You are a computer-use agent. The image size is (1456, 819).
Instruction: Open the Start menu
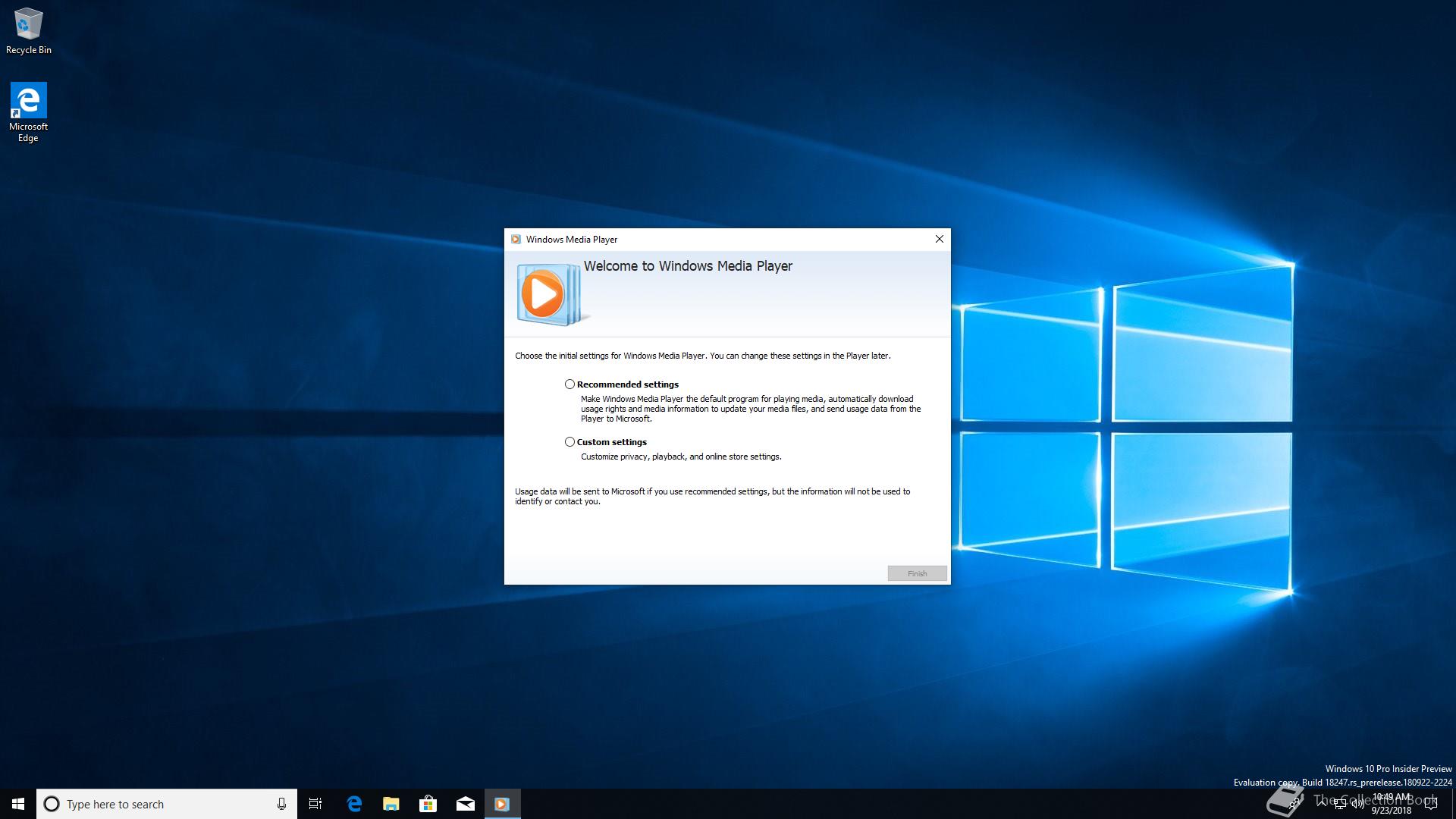pos(18,804)
